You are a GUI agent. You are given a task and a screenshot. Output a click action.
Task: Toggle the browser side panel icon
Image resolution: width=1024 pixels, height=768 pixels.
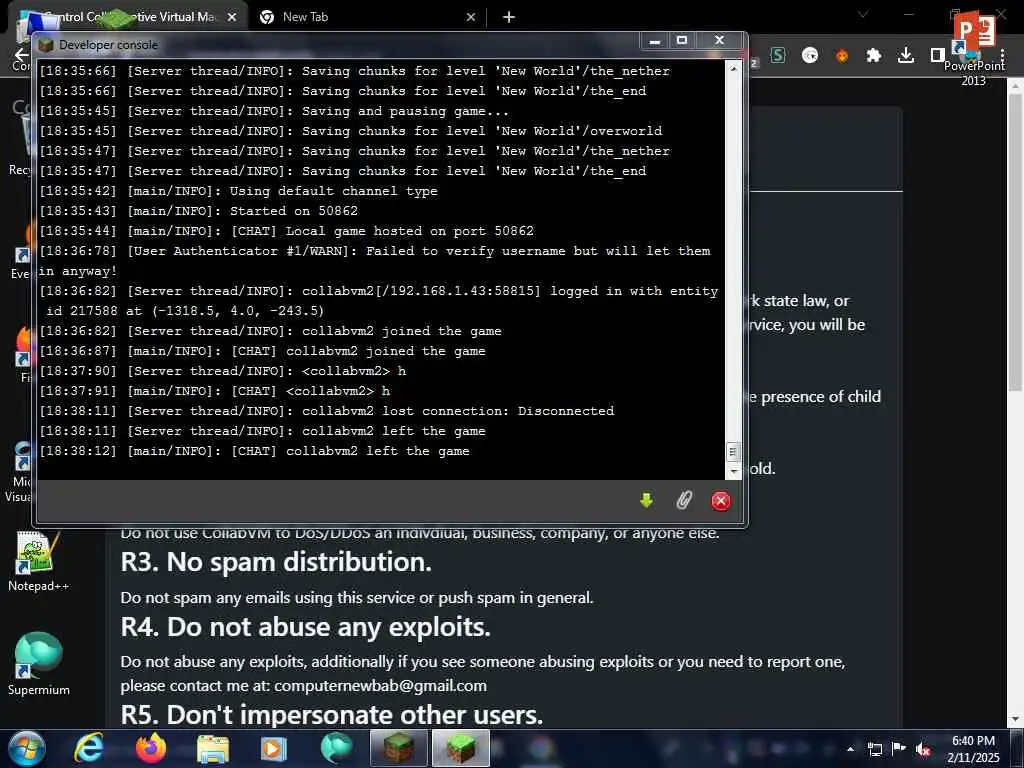click(x=938, y=56)
